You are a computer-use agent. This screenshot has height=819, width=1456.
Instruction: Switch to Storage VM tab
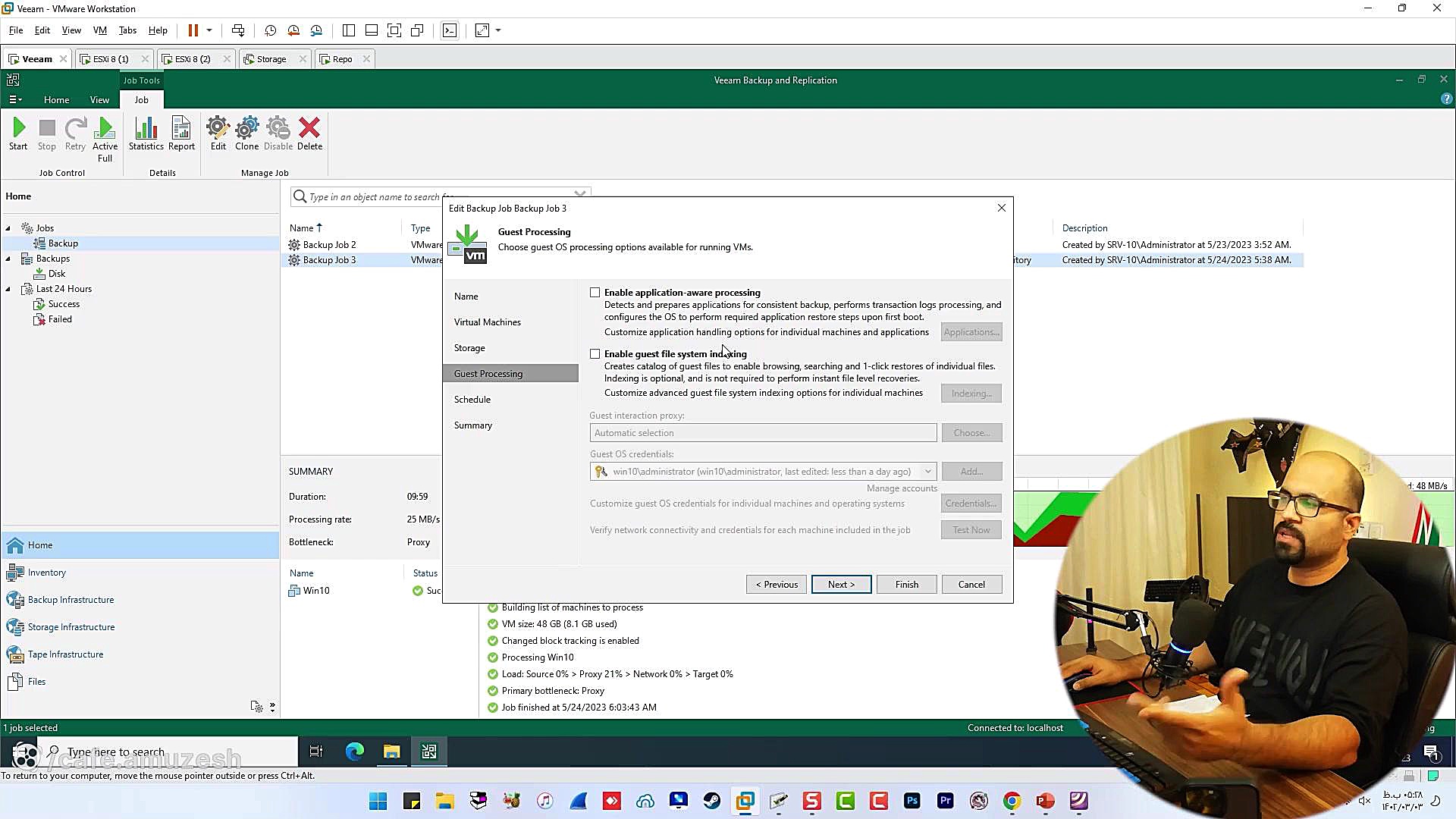[271, 59]
